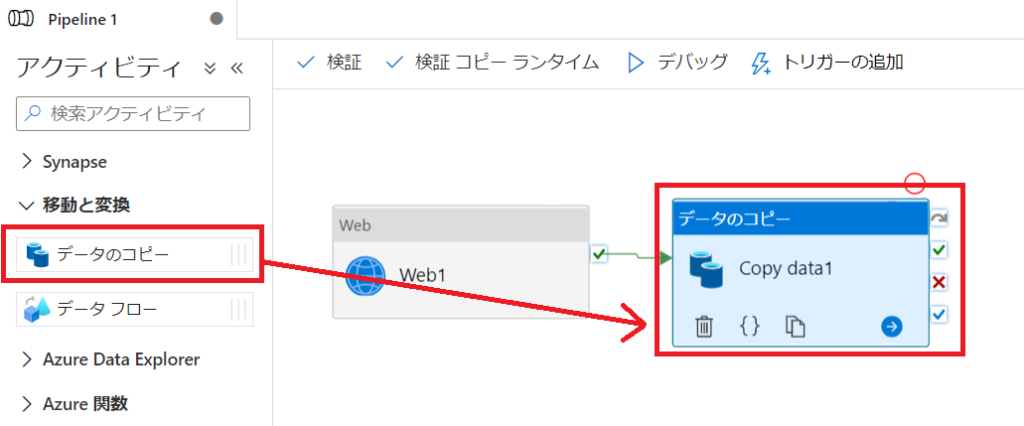This screenshot has height=426, width=1024.
Task: Click the デバッグ button in toolbar
Action: click(677, 63)
